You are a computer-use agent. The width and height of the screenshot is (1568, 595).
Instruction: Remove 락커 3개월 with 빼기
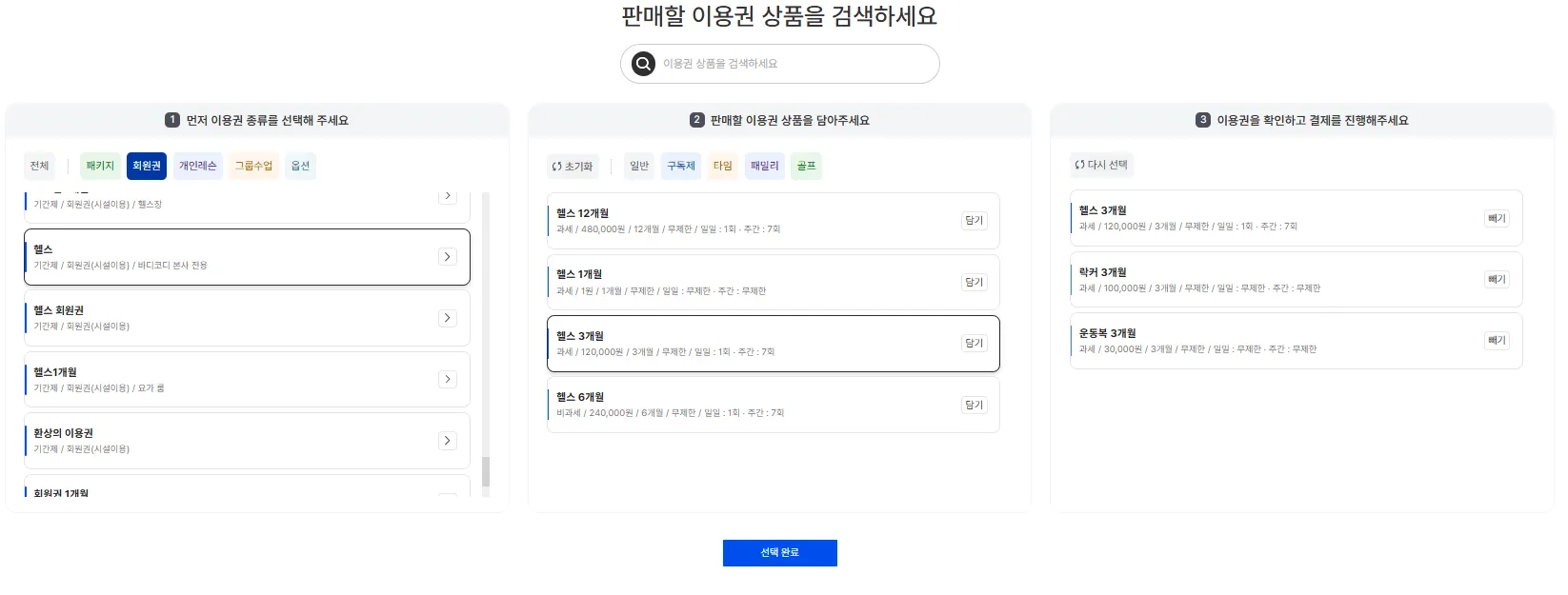pyautogui.click(x=1497, y=280)
